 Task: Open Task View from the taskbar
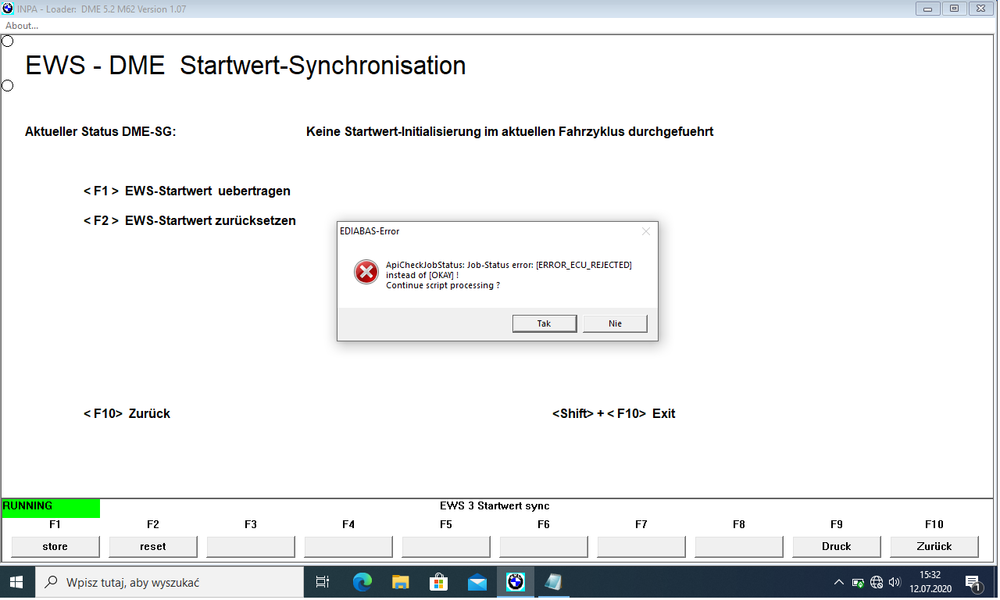pos(322,582)
